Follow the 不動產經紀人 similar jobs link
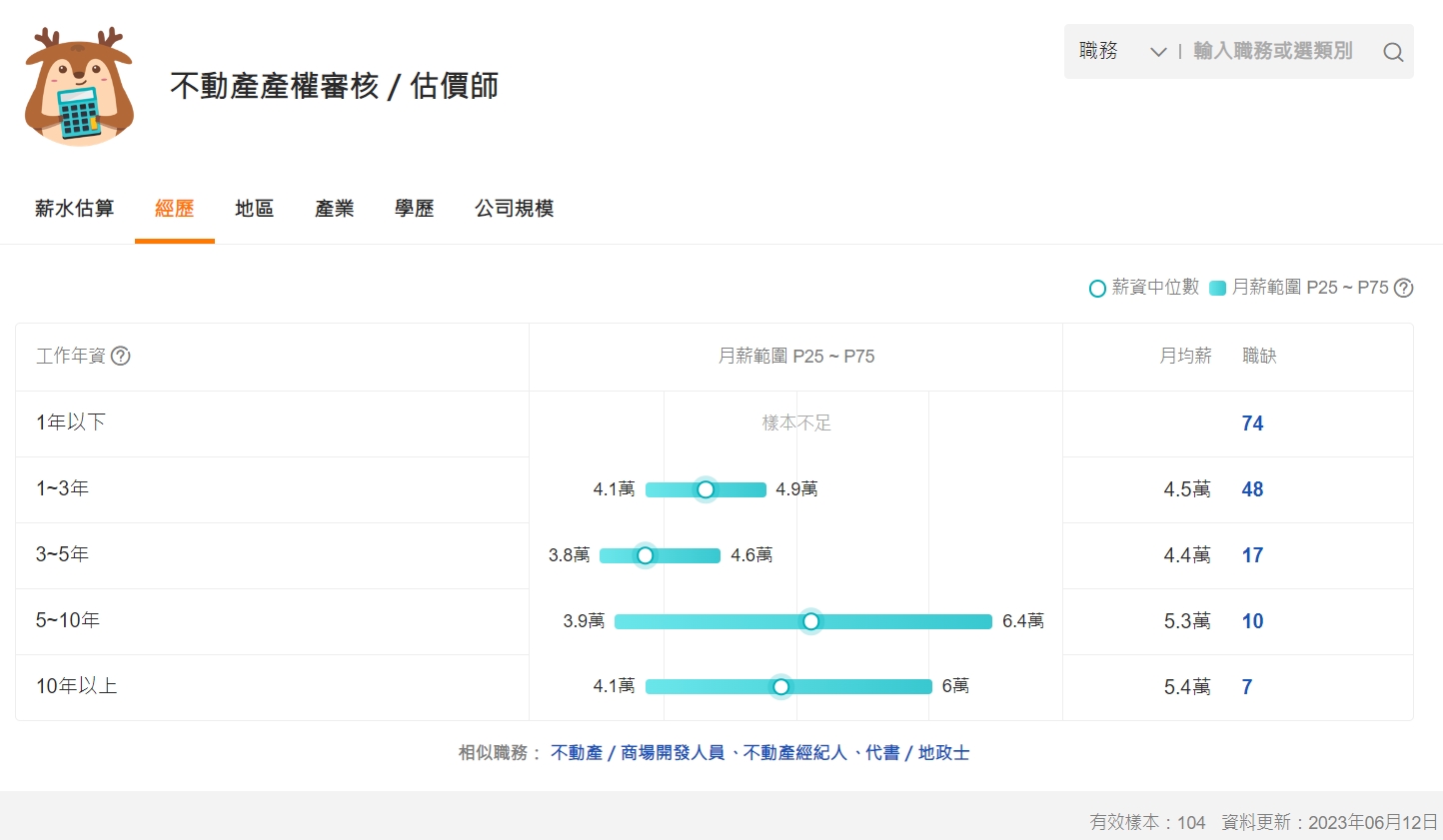The image size is (1443, 840). [796, 753]
